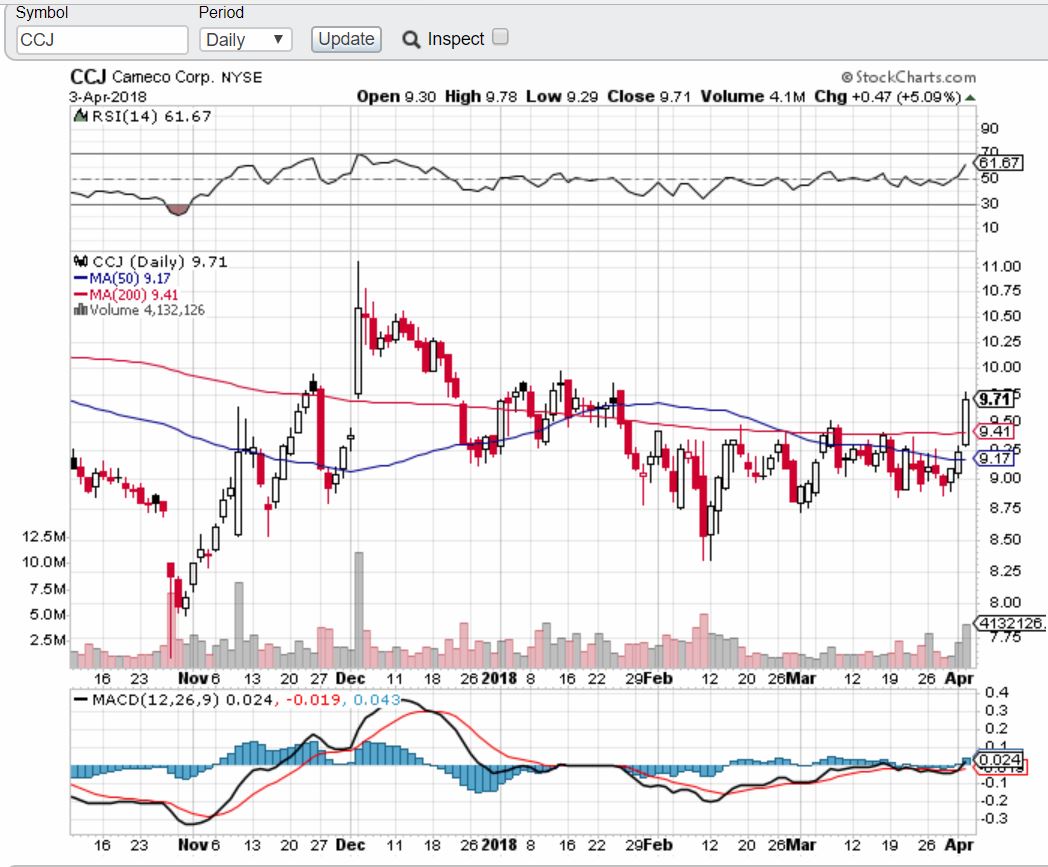Click the MA(50) 9.17 legend label
1048x867 pixels.
click(130, 278)
